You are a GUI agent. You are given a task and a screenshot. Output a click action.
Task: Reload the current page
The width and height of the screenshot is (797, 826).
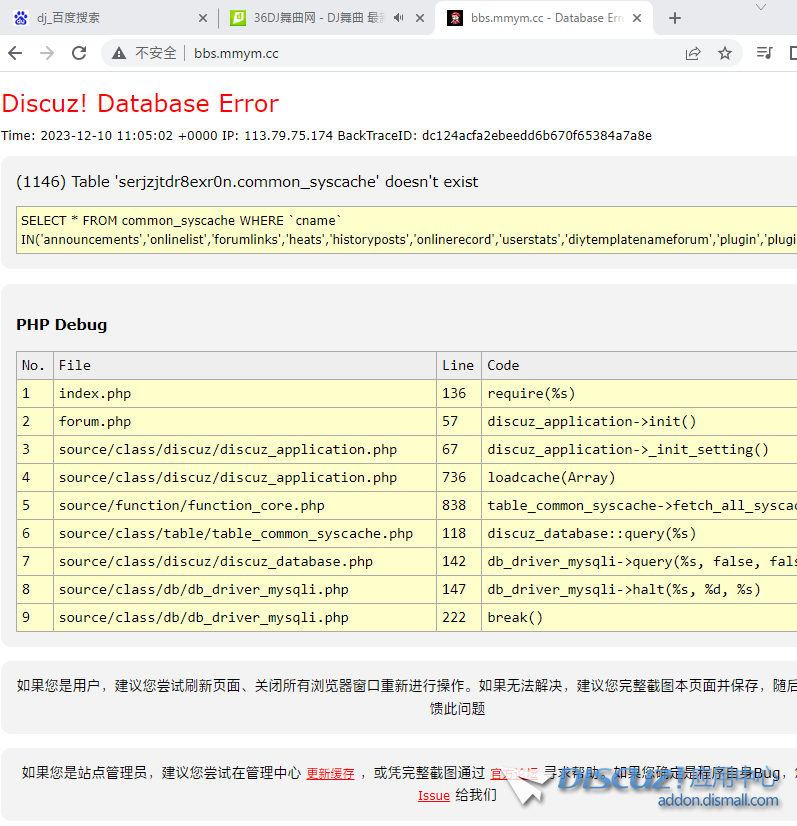point(79,53)
